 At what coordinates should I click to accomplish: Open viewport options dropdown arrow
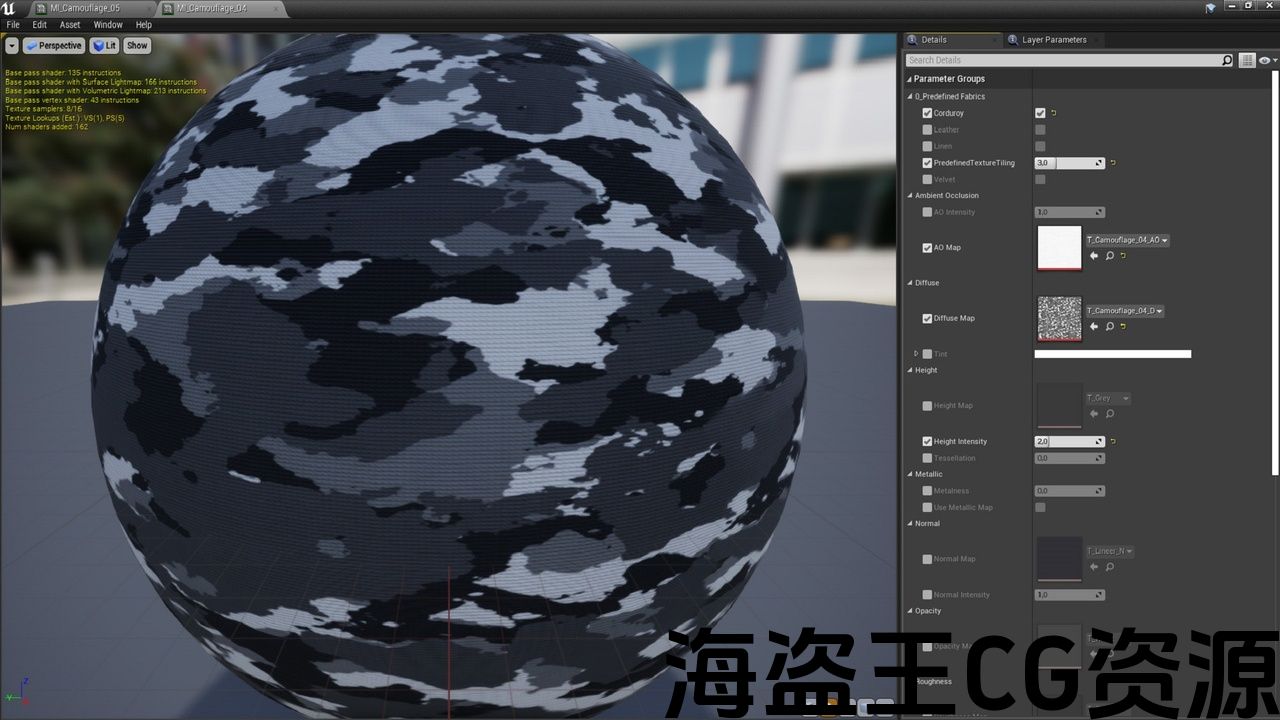[12, 45]
